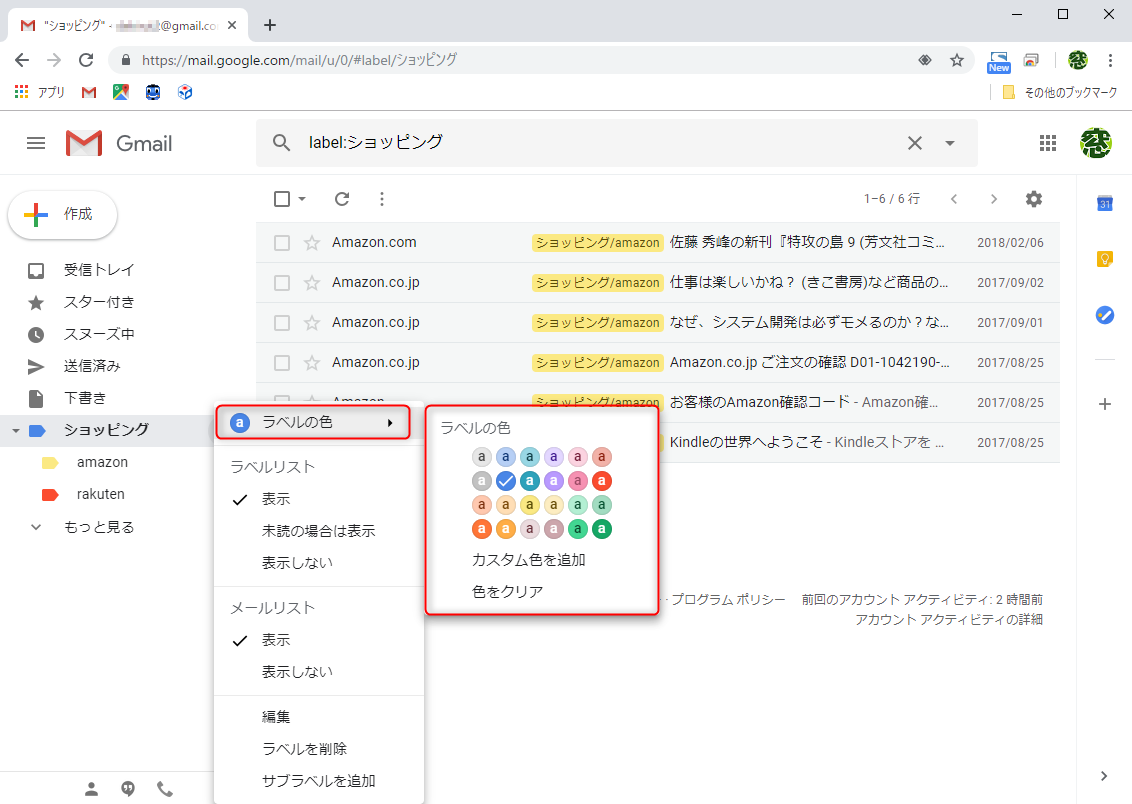Select 未読の場合は表示 under ラベルリスト
Image resolution: width=1132 pixels, height=804 pixels.
pyautogui.click(x=318, y=530)
